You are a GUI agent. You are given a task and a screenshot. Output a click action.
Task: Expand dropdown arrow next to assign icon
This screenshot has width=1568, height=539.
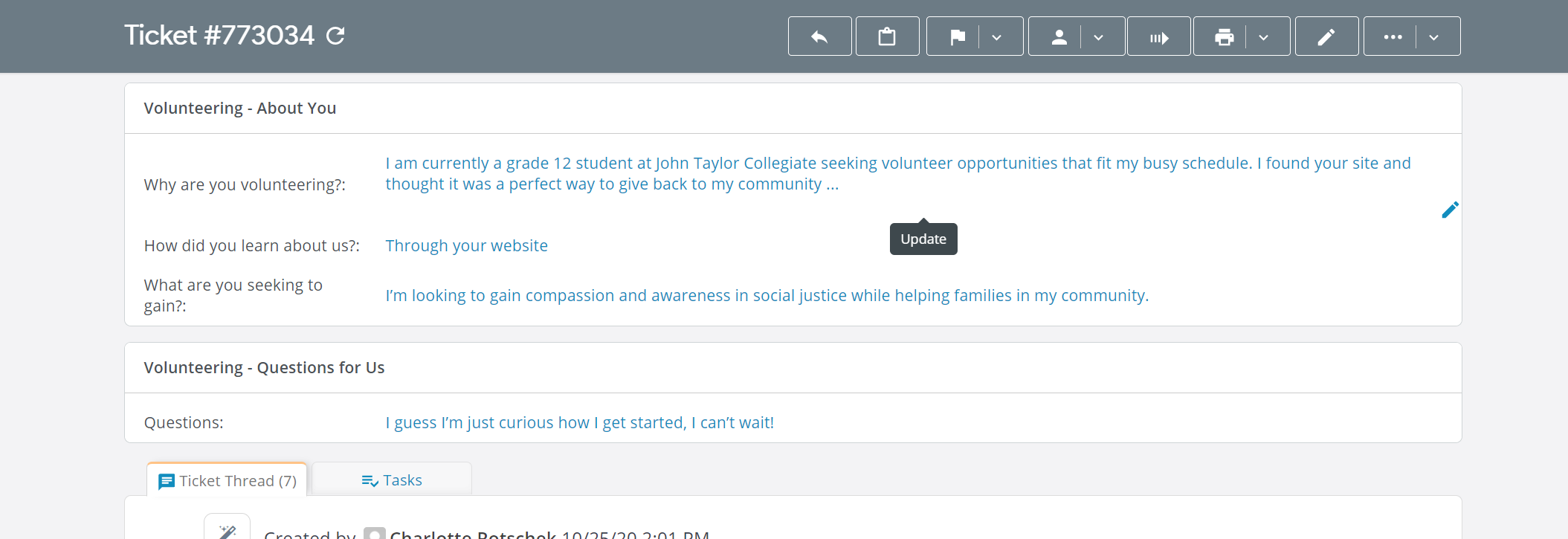pyautogui.click(x=1098, y=37)
